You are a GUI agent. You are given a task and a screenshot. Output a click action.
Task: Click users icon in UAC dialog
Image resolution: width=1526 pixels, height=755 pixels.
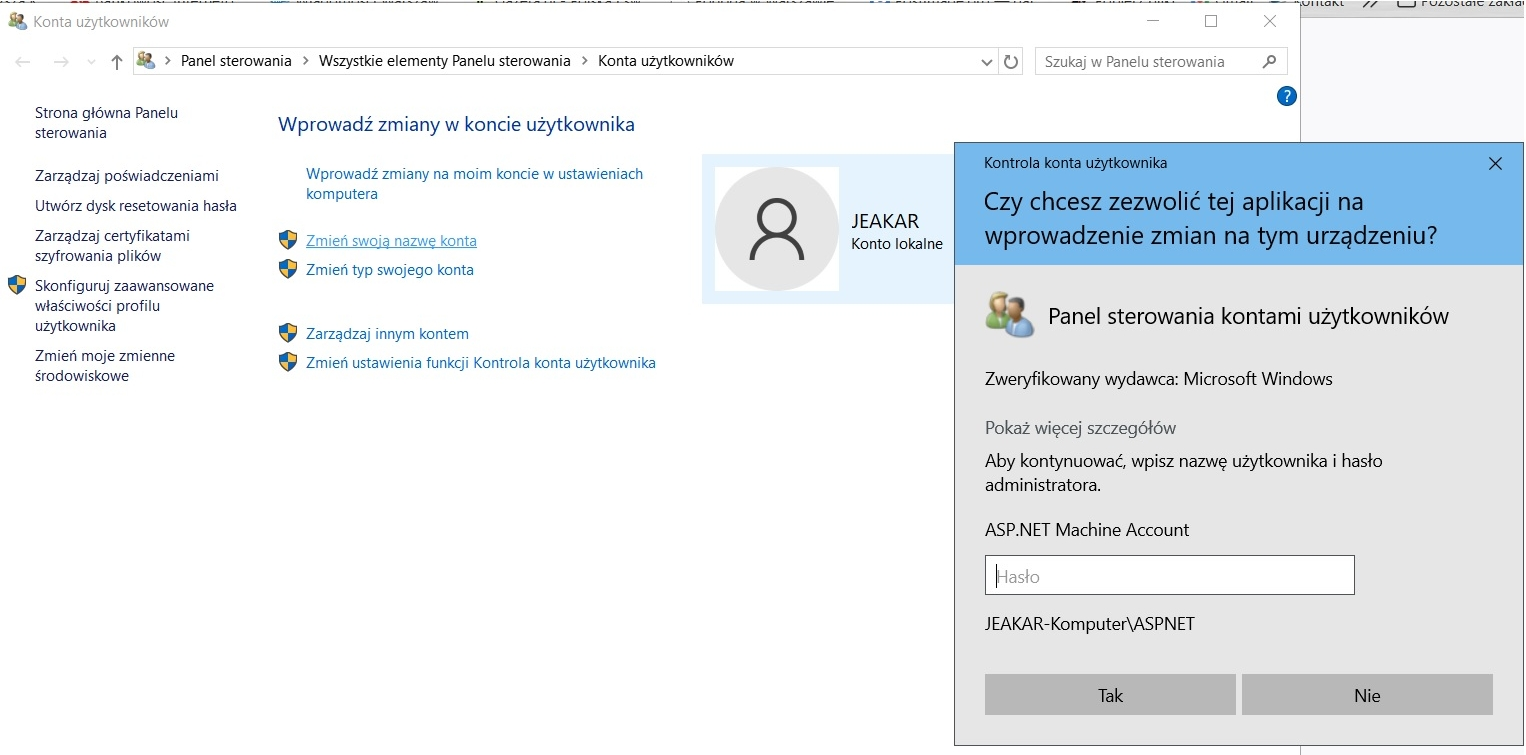(x=1008, y=314)
